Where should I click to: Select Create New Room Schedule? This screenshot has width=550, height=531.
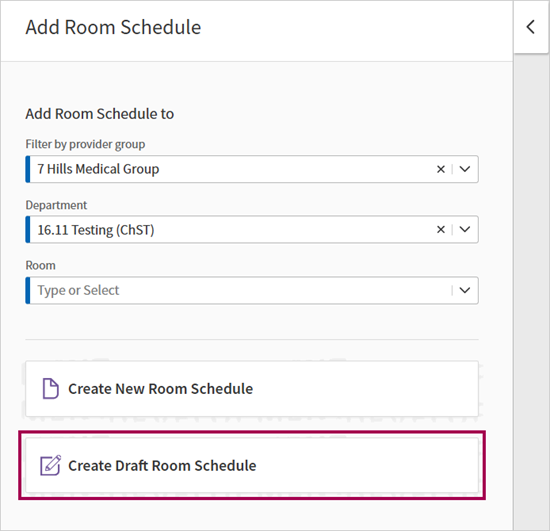coord(252,389)
